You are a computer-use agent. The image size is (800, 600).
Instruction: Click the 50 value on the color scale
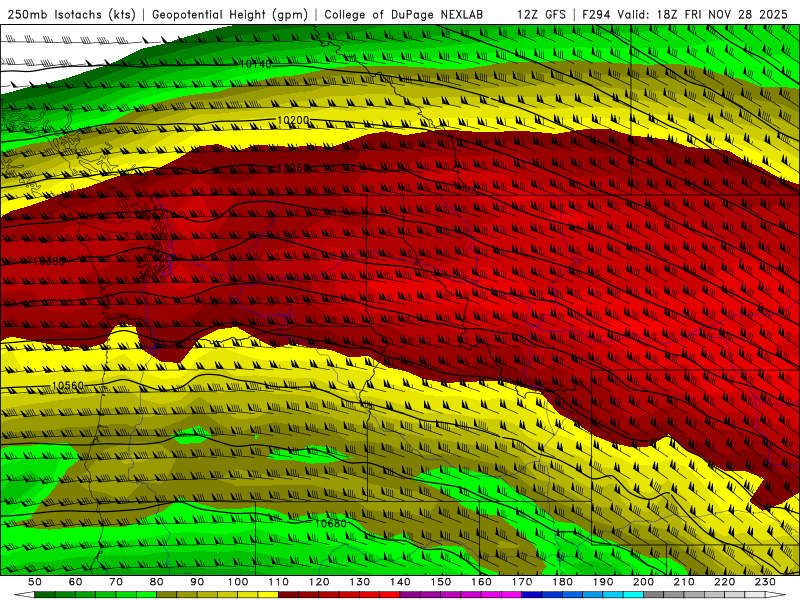[x=34, y=582]
